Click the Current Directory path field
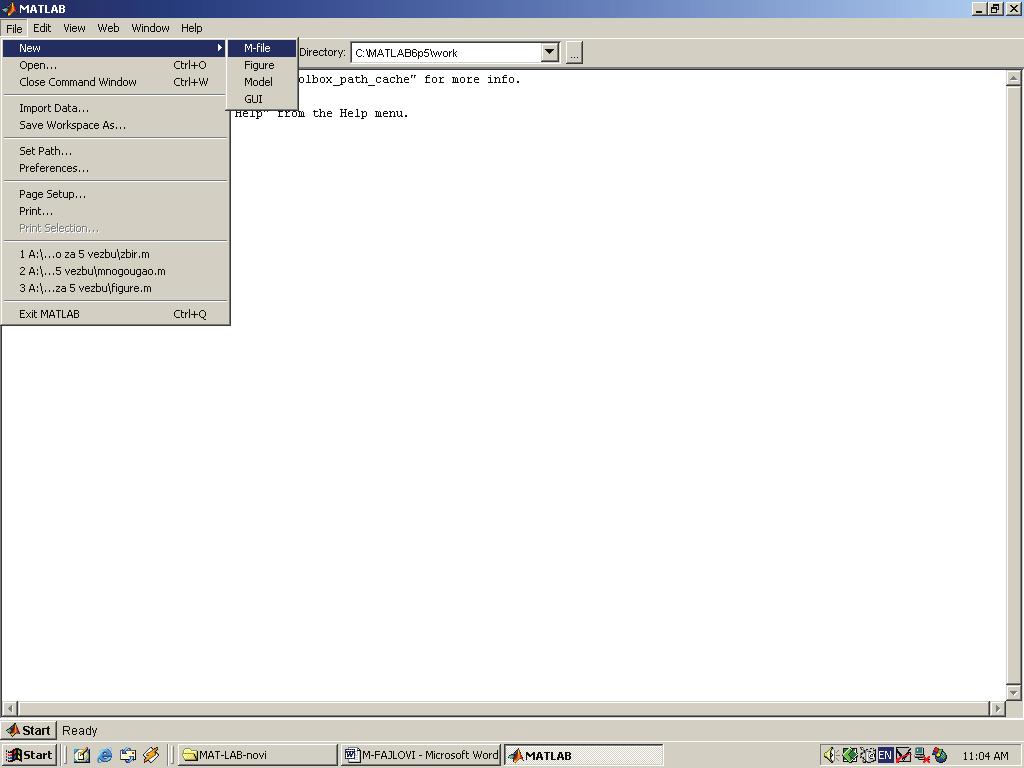 point(447,53)
